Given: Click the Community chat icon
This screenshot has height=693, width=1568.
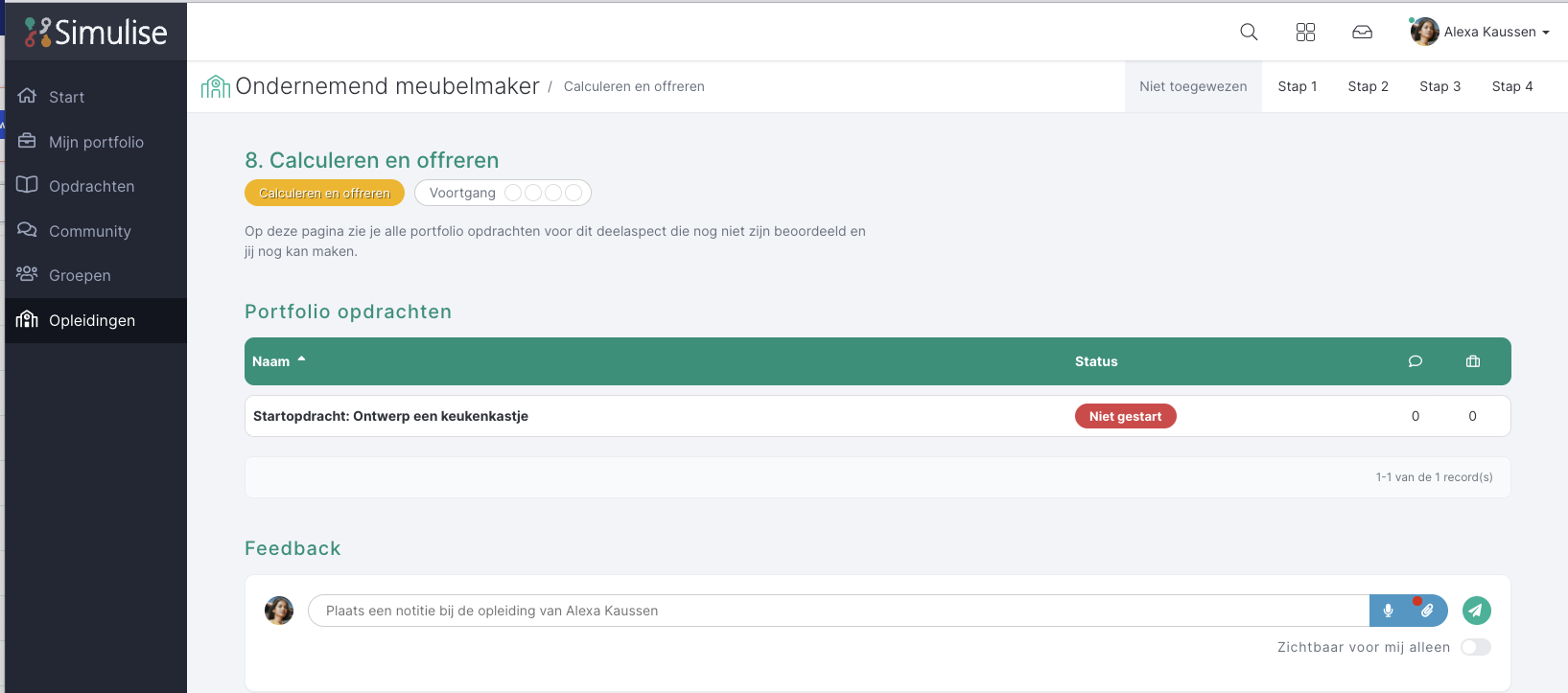Looking at the screenshot, I should 27,230.
